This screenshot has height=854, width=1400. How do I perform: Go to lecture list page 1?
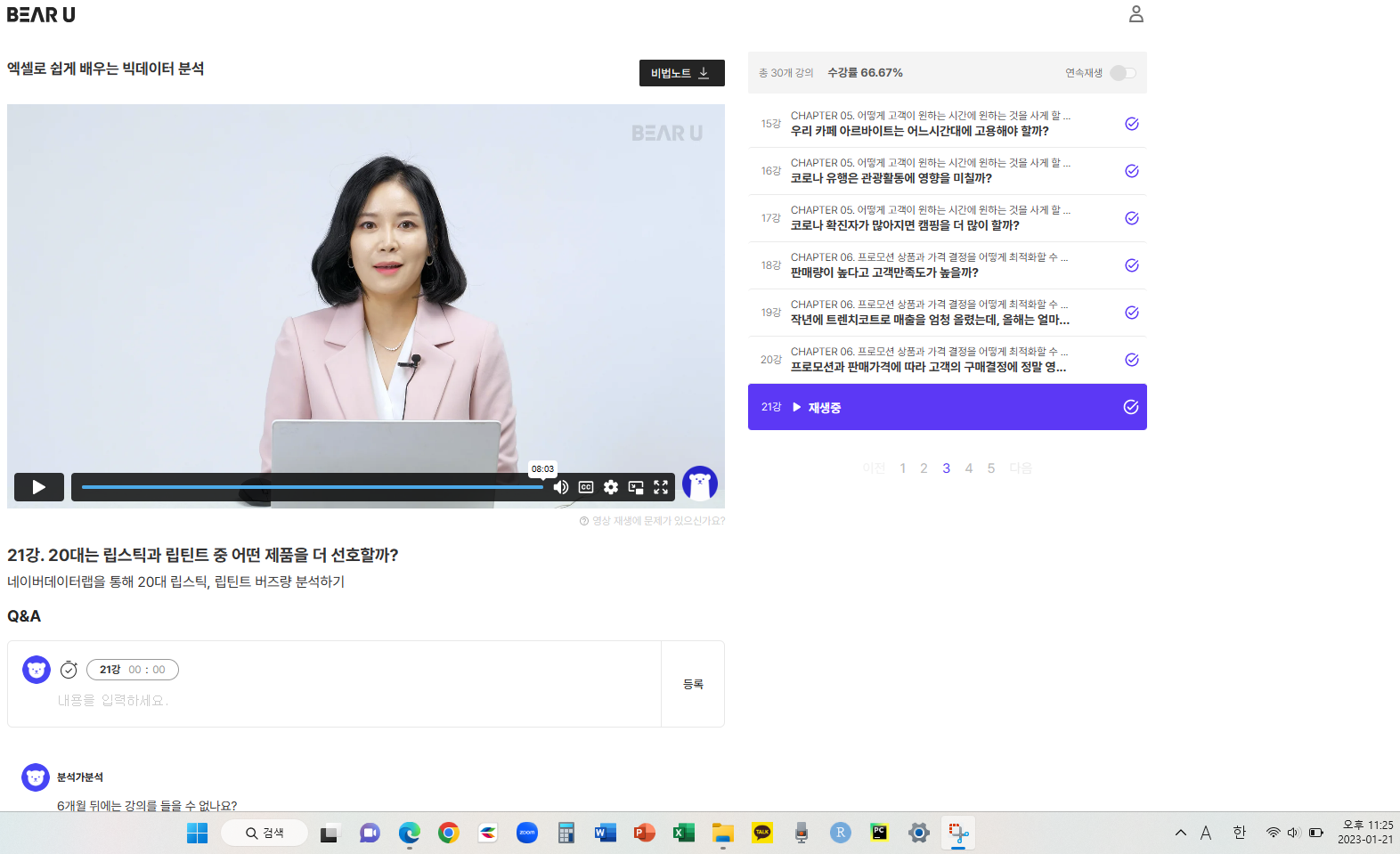click(x=902, y=468)
